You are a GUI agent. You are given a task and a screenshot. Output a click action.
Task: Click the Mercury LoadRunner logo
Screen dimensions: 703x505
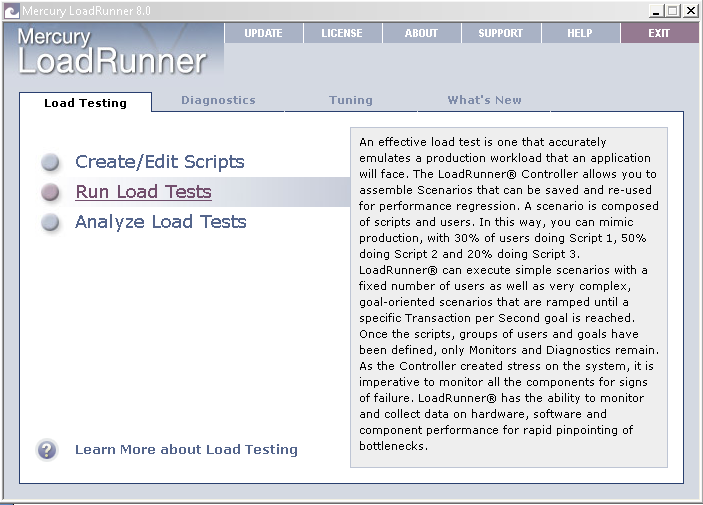click(112, 52)
